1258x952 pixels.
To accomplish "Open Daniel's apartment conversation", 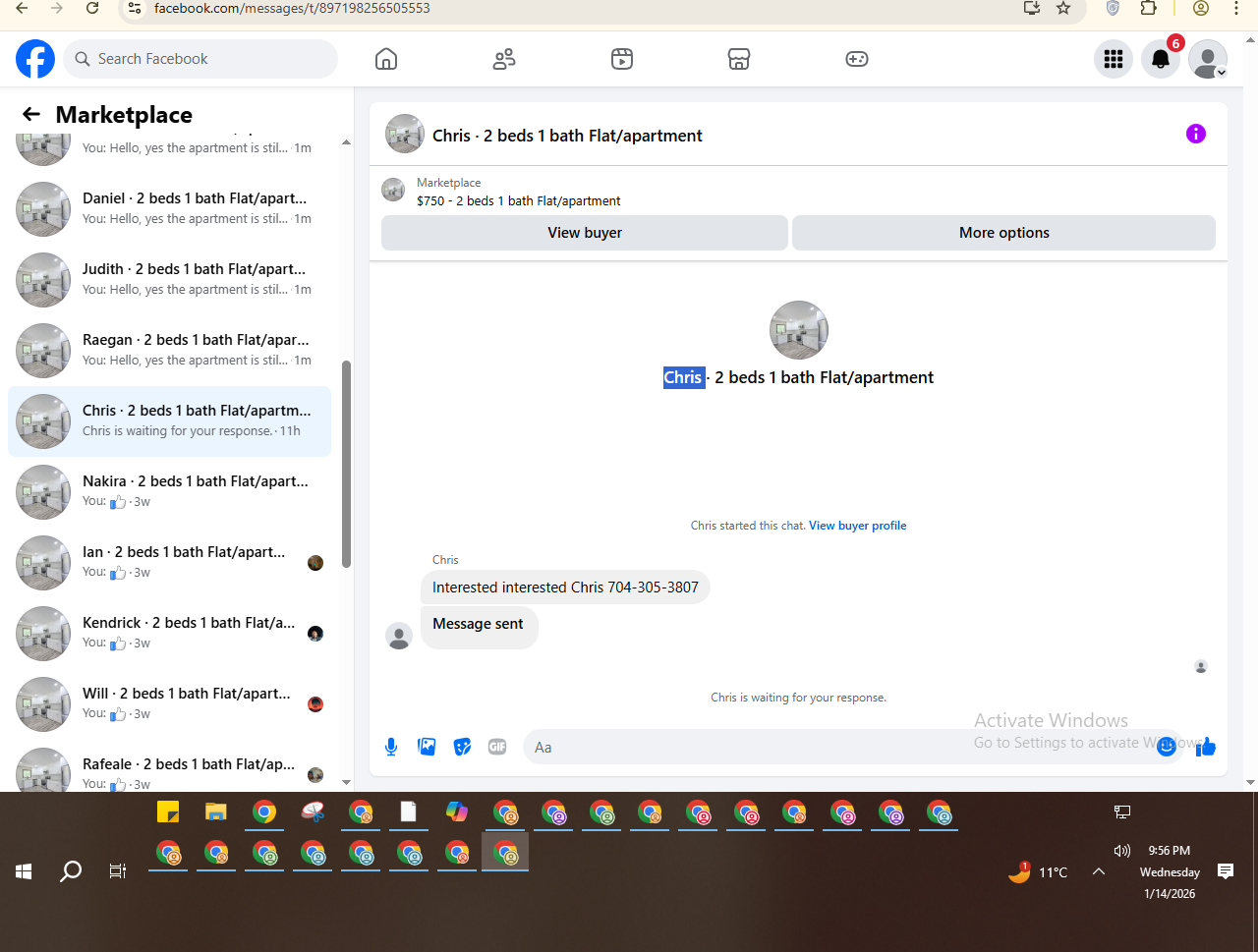I will tap(169, 208).
